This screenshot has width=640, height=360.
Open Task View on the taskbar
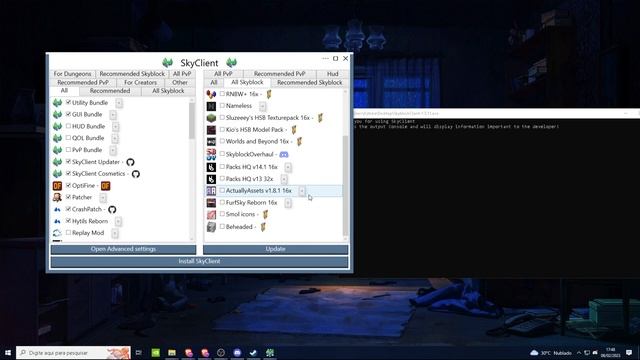click(139, 353)
